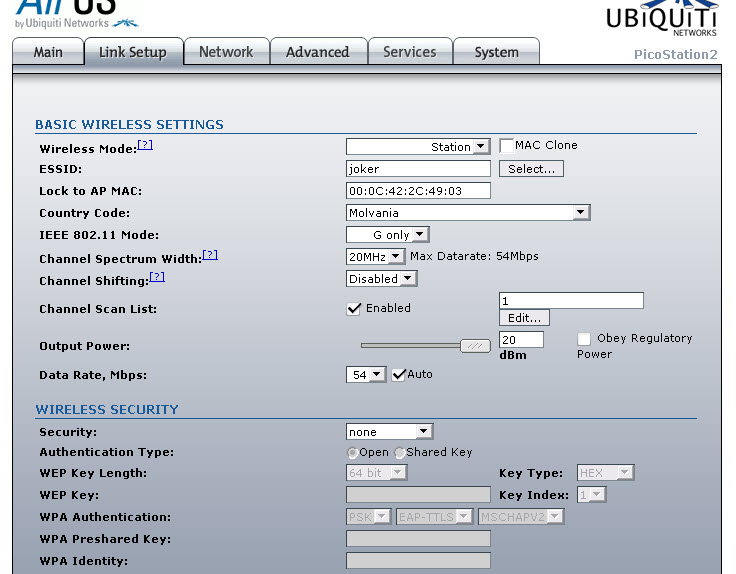Click the Output Power dBm value field

click(x=521, y=339)
